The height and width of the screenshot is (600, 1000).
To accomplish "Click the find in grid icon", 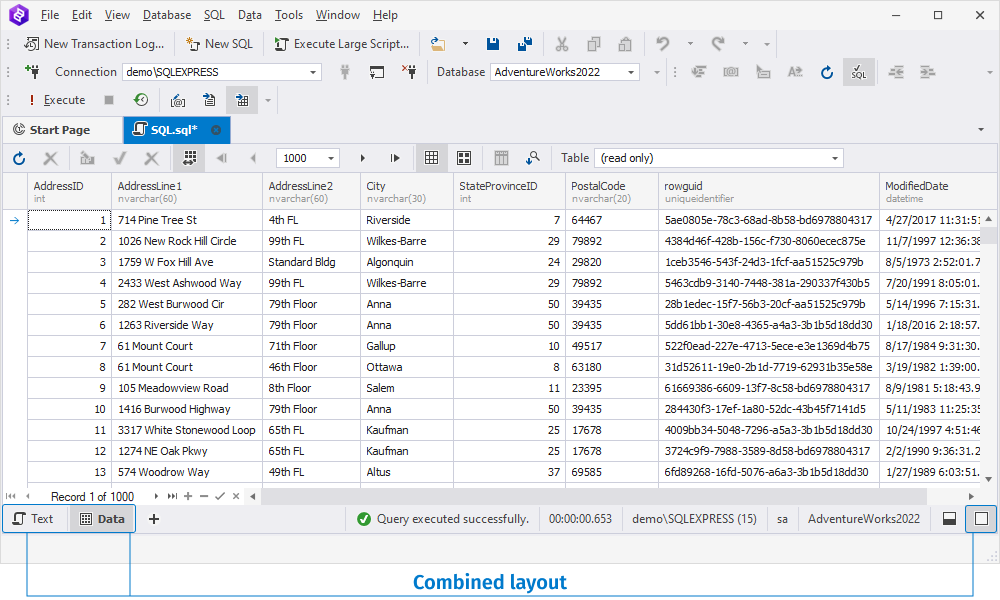I will tap(533, 158).
